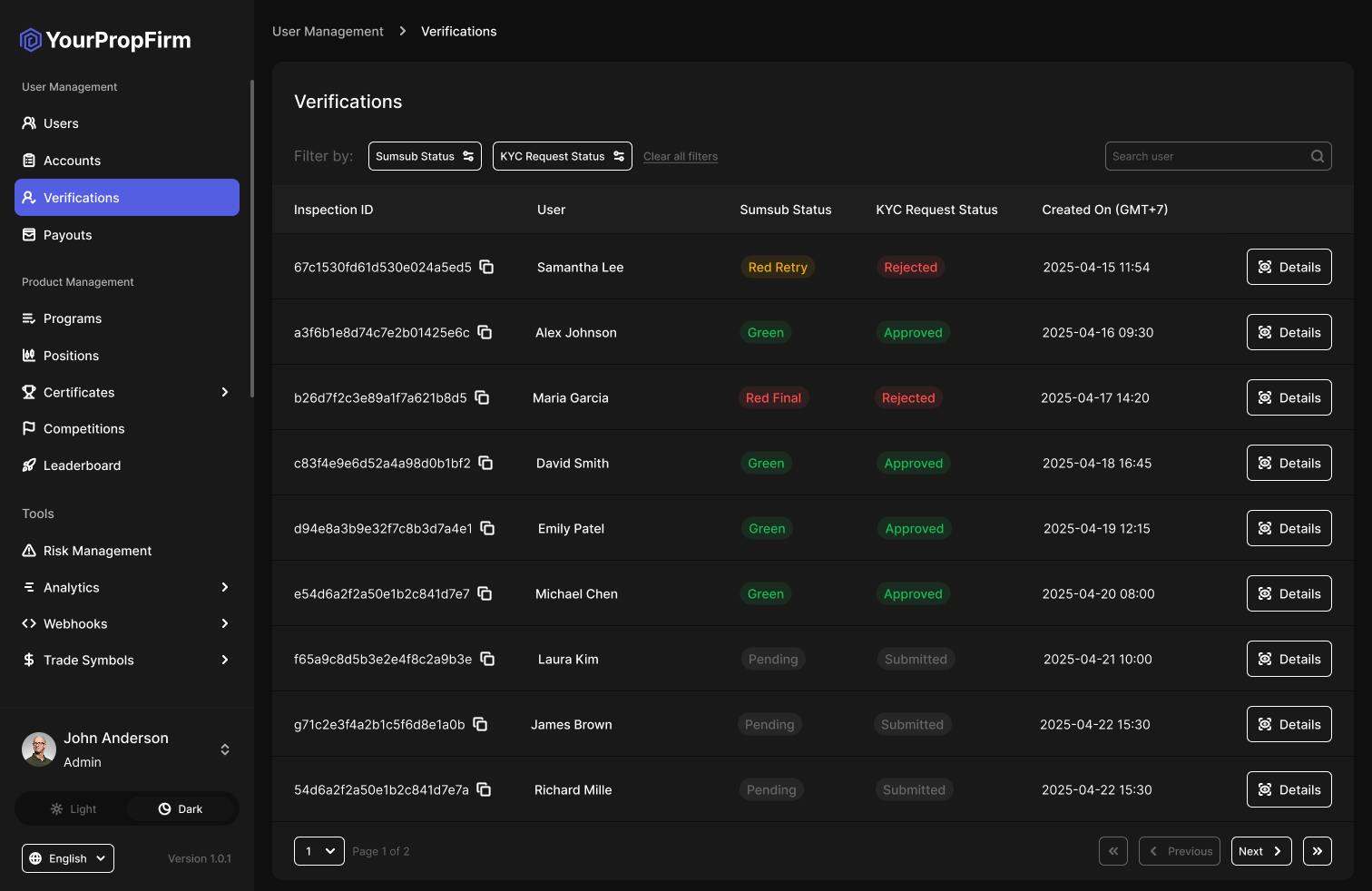Open the page number dropdown
1372x891 pixels.
[319, 851]
